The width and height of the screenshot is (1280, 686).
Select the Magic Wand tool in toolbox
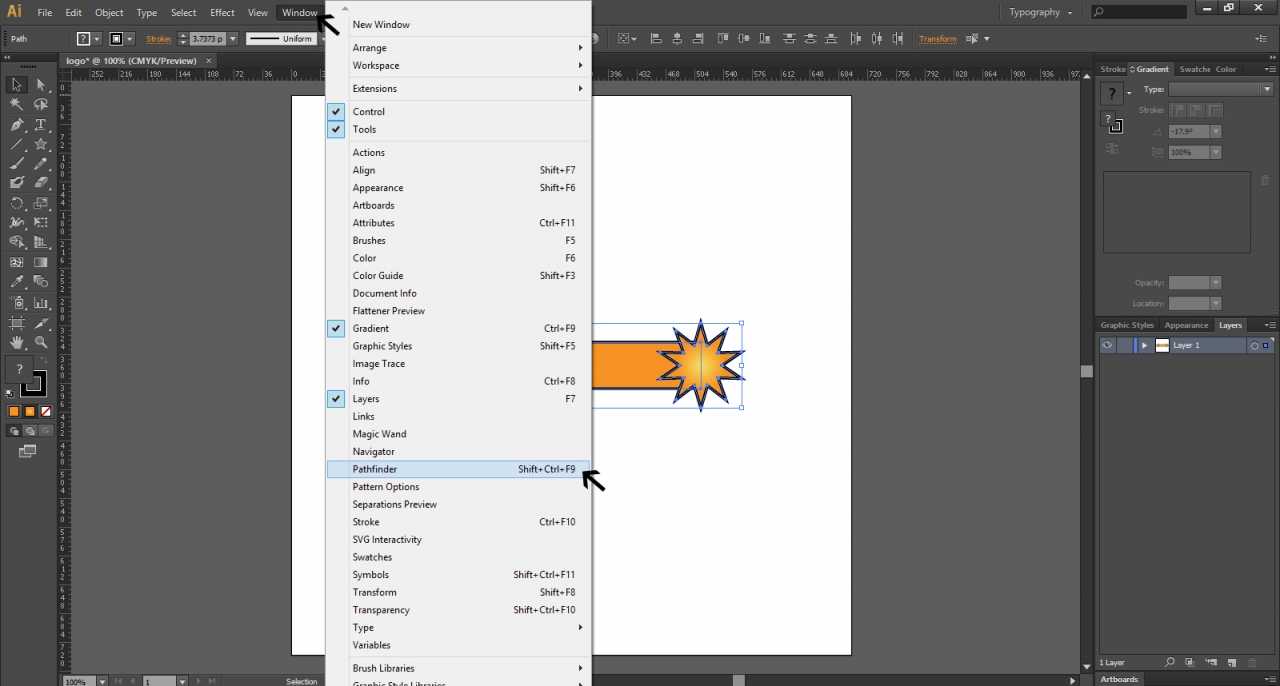17,105
